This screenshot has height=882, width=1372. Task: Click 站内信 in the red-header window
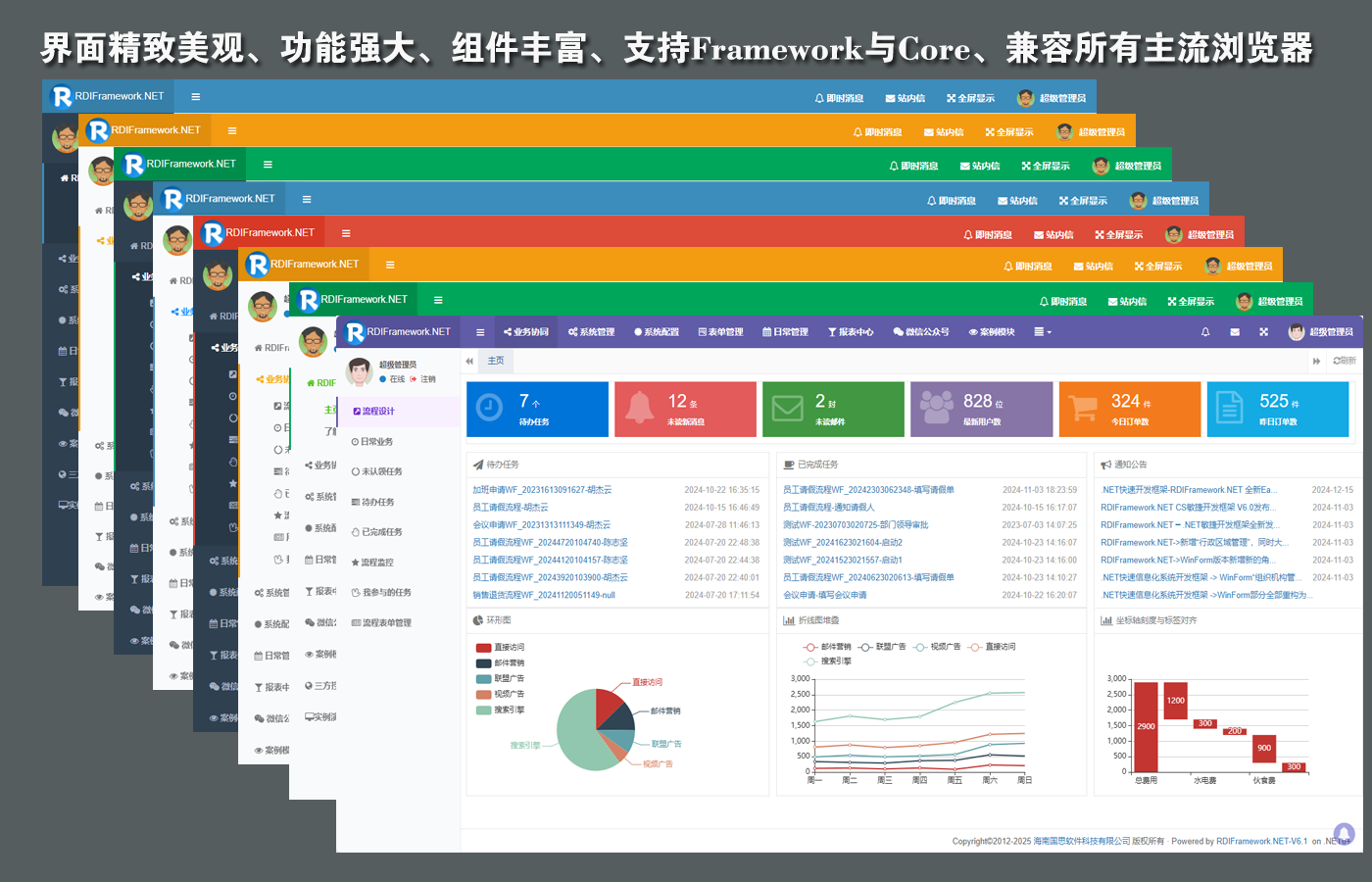click(x=1053, y=235)
